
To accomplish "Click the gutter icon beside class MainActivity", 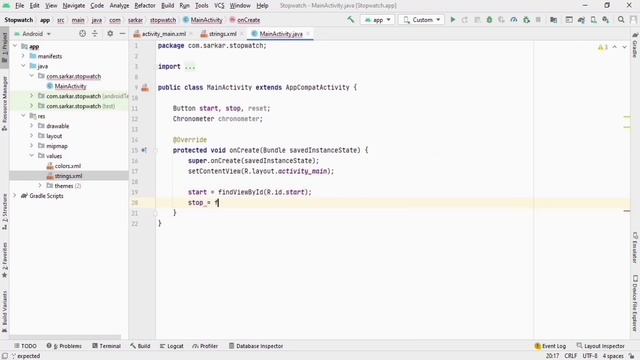I will pos(145,87).
